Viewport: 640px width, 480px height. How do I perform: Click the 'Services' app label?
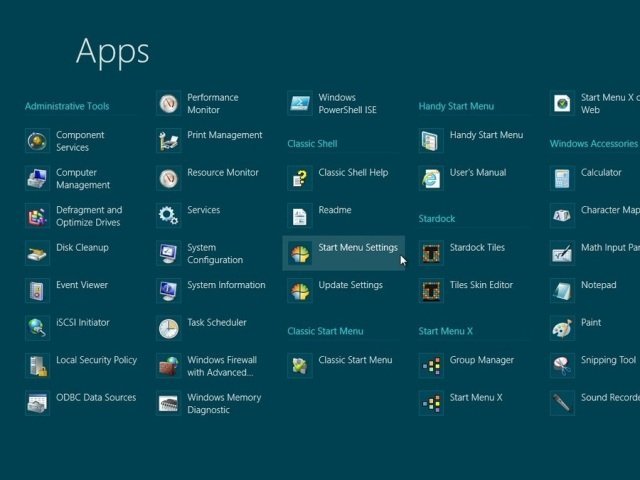click(204, 210)
